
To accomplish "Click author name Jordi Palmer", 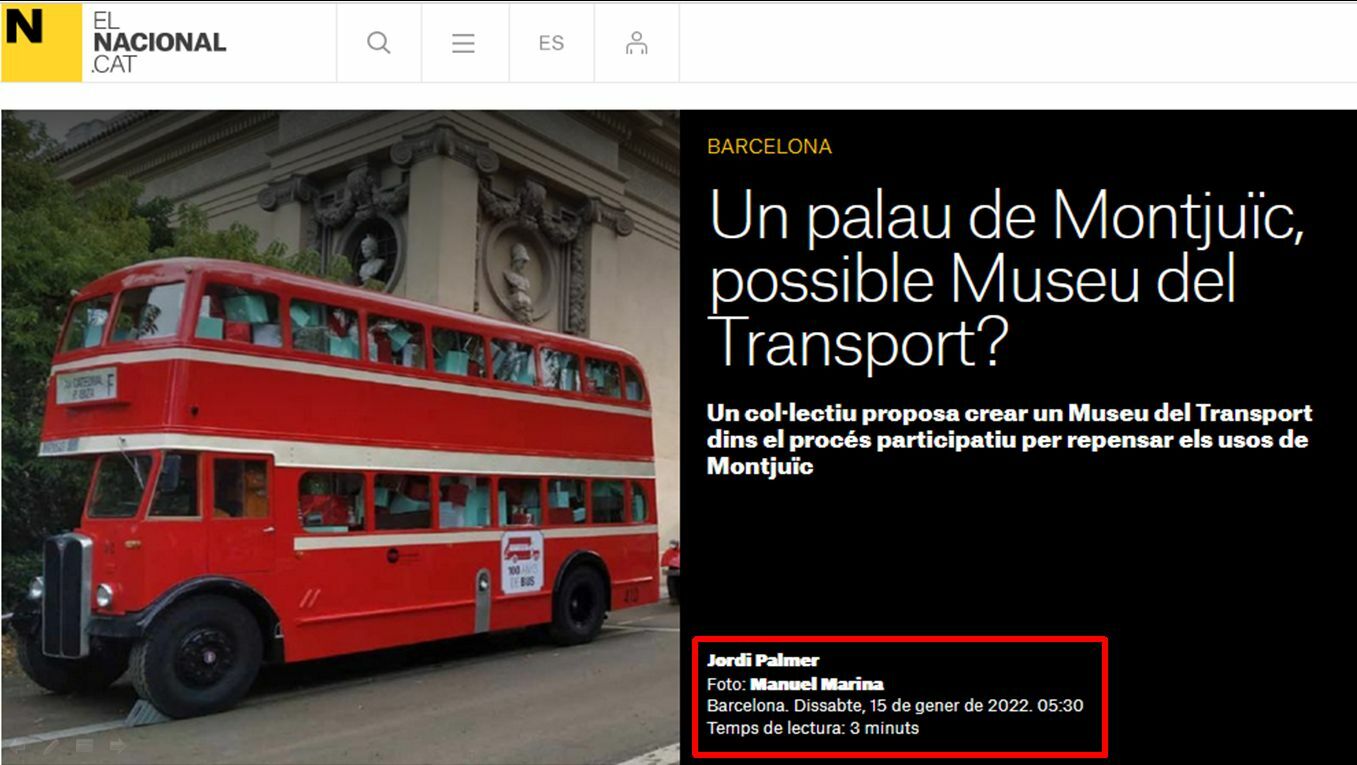I will click(x=748, y=660).
